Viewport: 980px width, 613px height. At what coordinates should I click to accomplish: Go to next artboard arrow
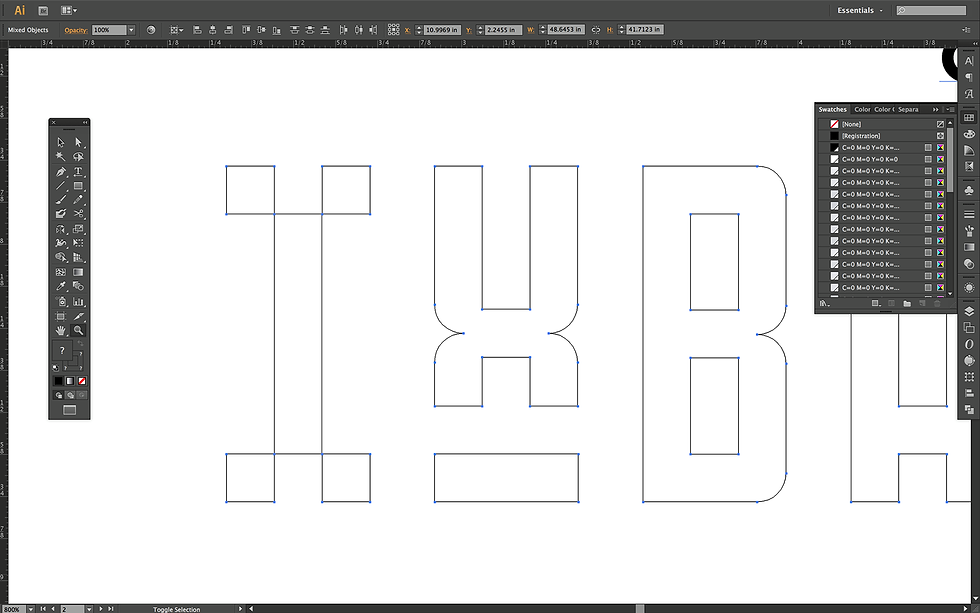(101, 609)
